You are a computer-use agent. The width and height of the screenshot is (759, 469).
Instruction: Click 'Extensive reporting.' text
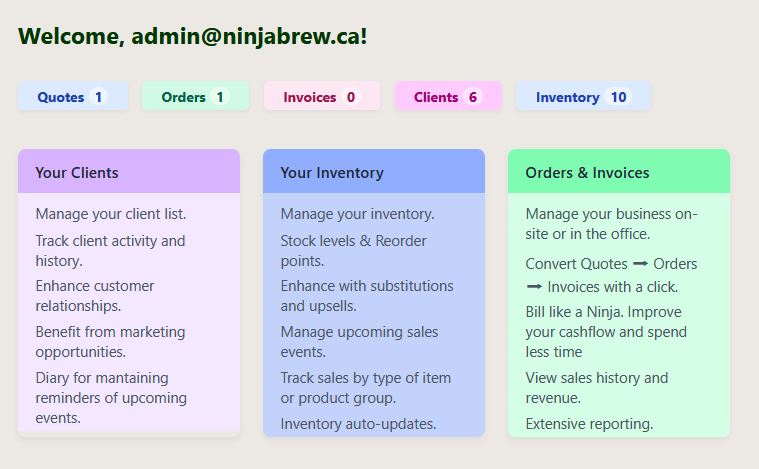pyautogui.click(x=589, y=424)
